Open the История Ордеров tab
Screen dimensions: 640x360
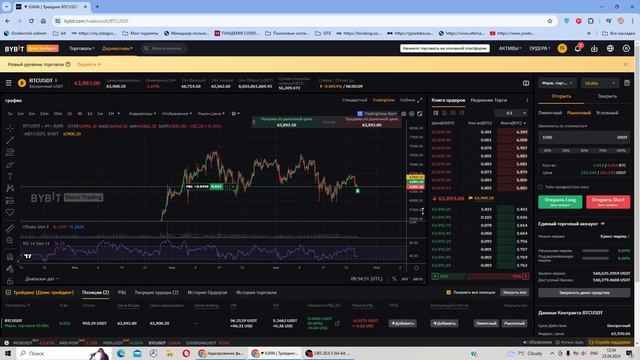207,292
